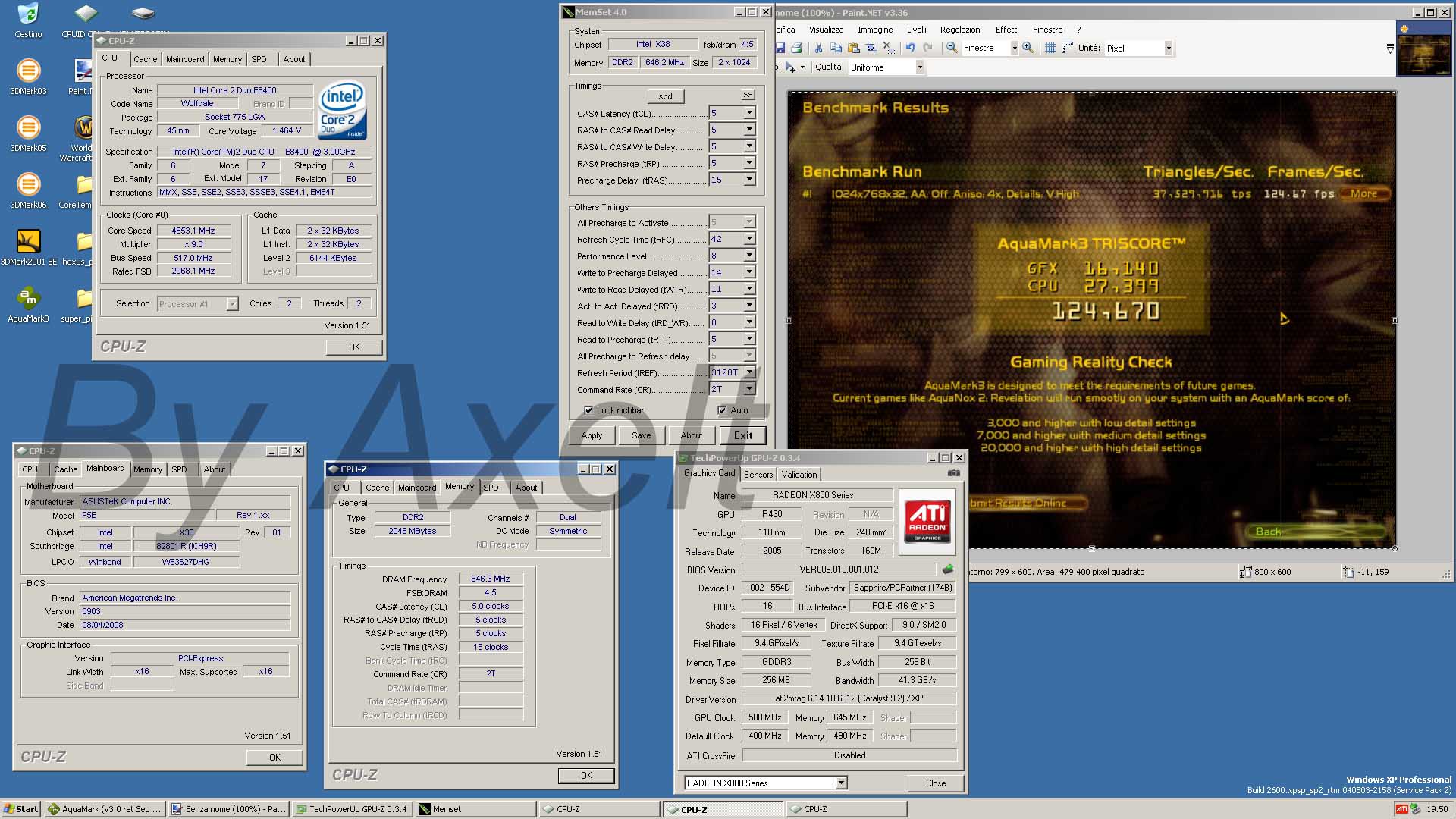Click the Redo arrow in Paint.NET

pos(927,48)
